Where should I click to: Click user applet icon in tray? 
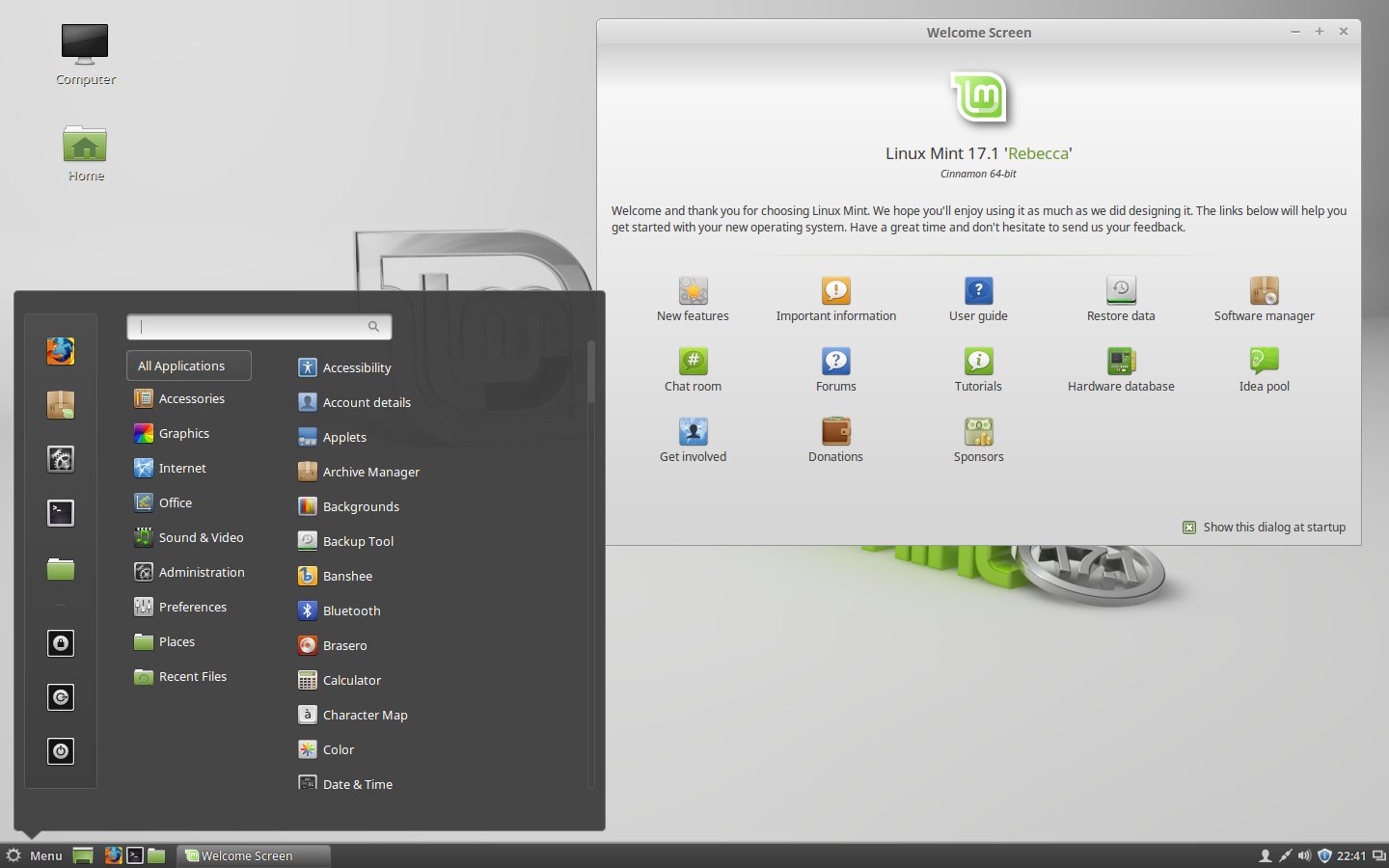(x=1265, y=855)
